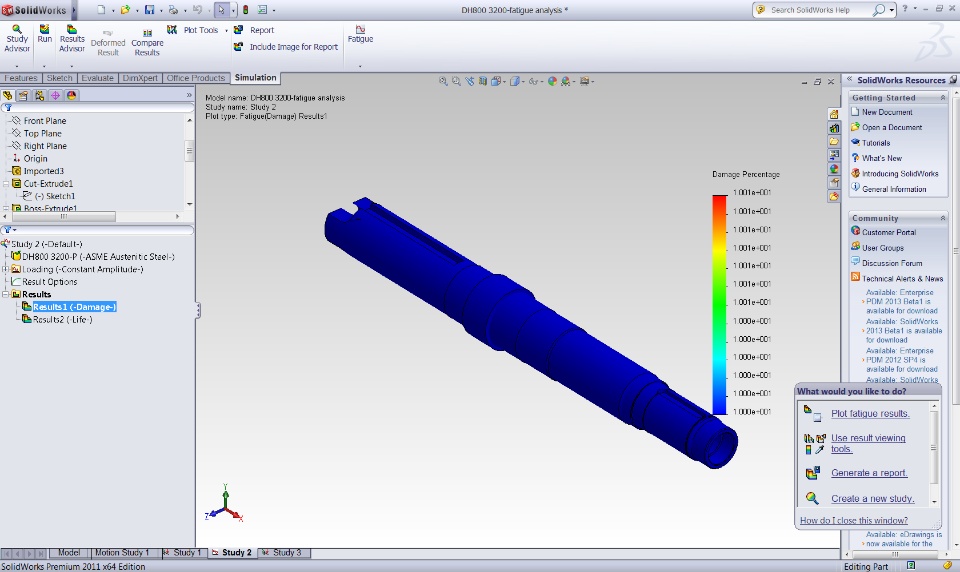The width and height of the screenshot is (960, 572).
Task: Switch to the Motion Study 1 tab
Action: [x=122, y=552]
